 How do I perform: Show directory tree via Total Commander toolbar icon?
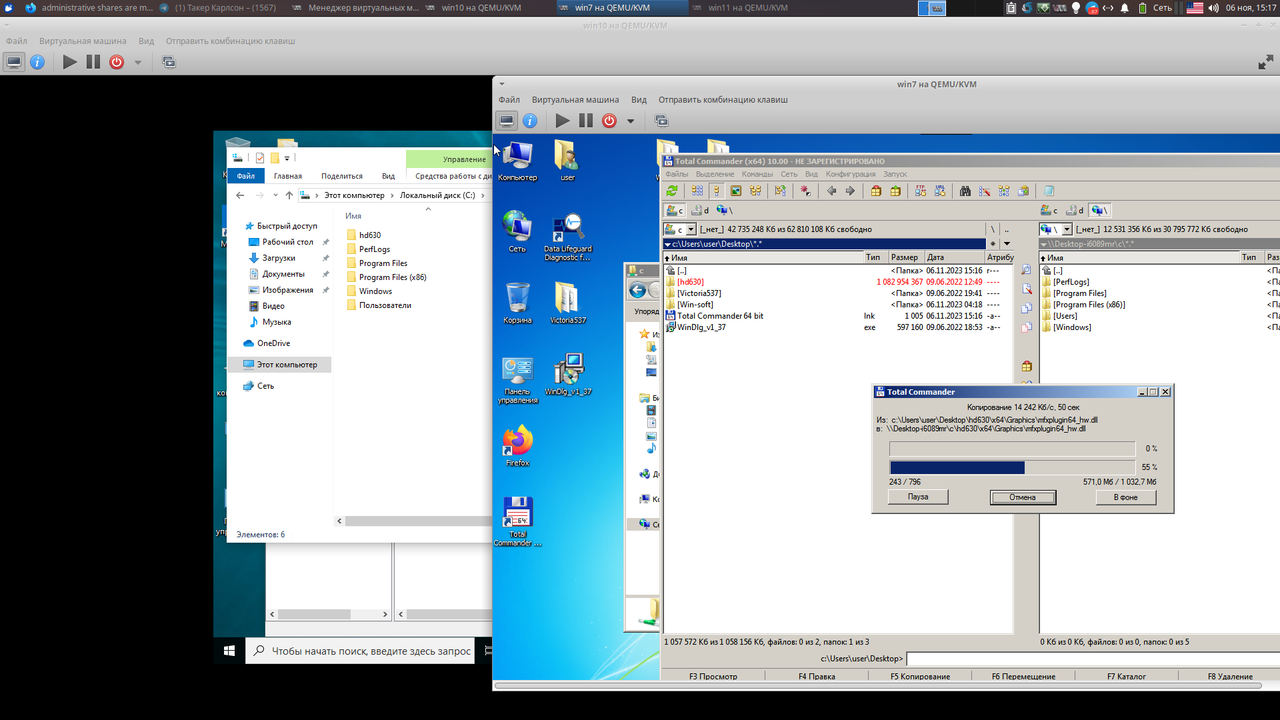(755, 191)
